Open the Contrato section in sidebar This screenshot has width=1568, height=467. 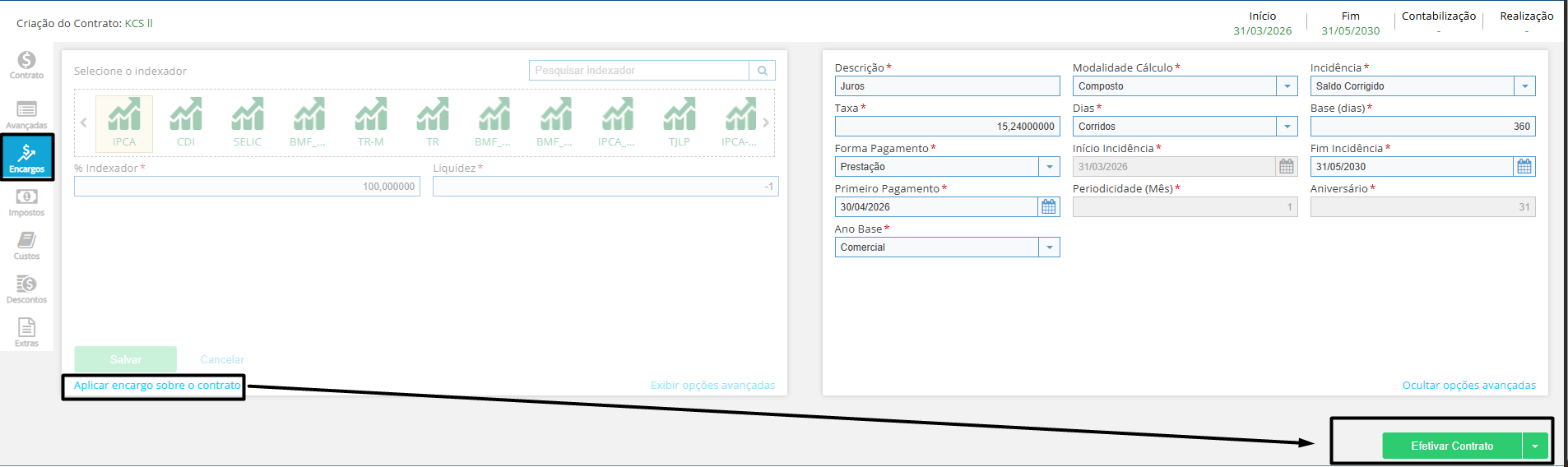coord(26,66)
